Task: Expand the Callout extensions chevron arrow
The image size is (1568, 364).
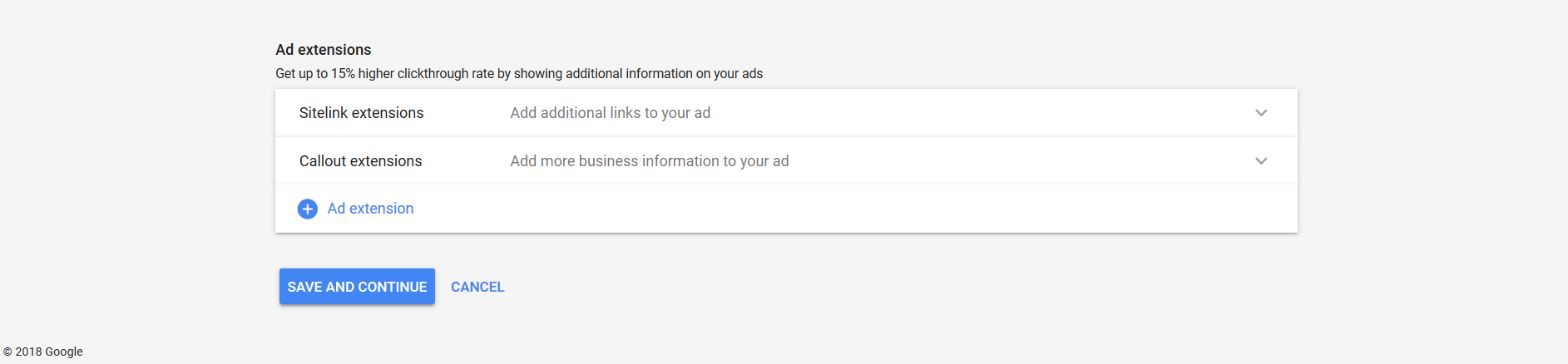Action: pyautogui.click(x=1261, y=161)
